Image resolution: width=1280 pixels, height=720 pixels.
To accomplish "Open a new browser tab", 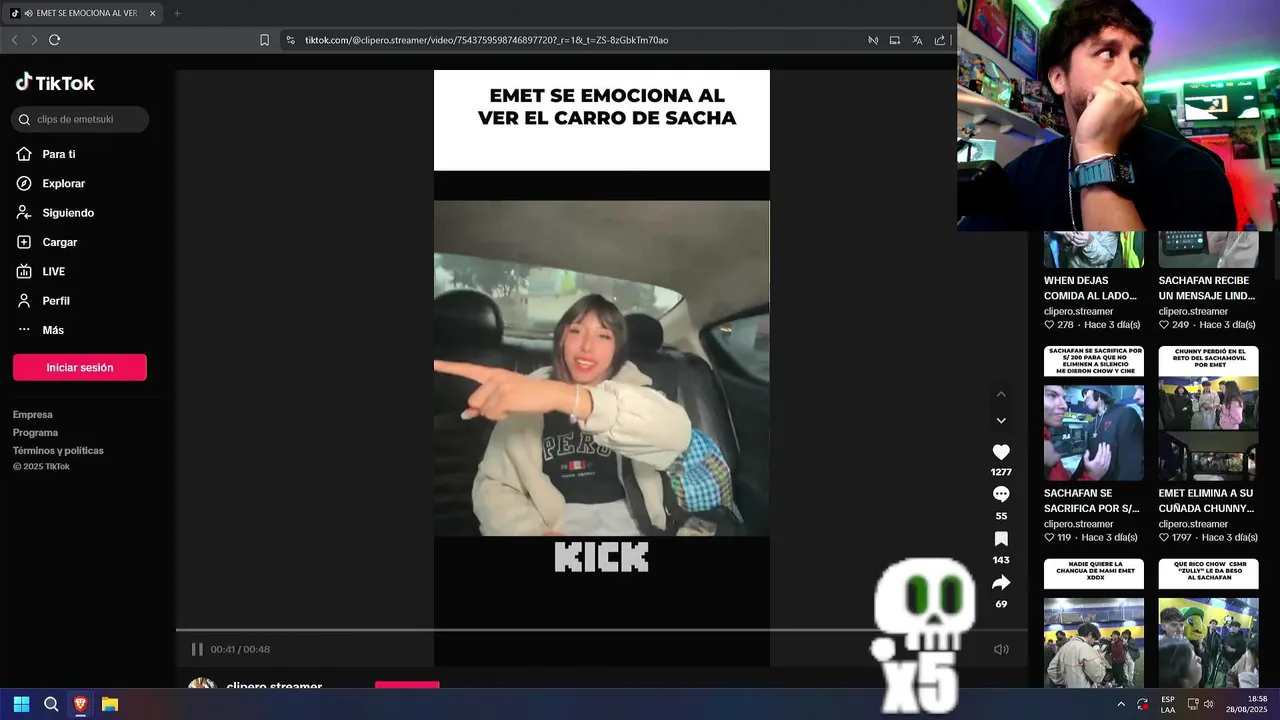I will click(x=177, y=13).
